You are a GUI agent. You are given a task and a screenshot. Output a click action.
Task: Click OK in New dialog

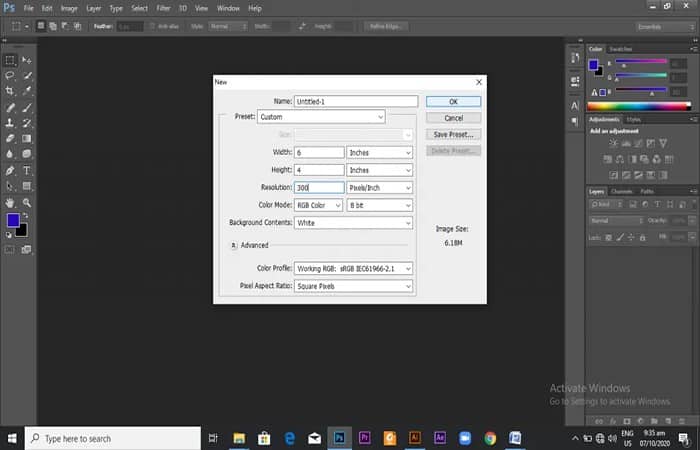pos(453,101)
